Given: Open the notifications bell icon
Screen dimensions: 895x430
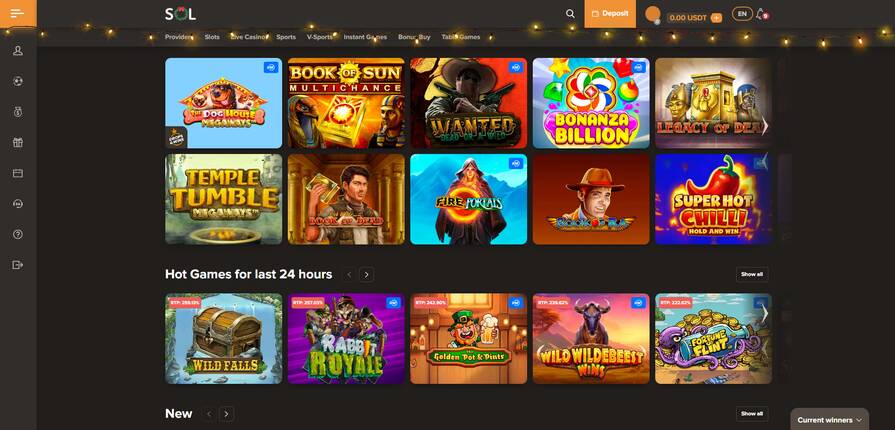Looking at the screenshot, I should coord(761,14).
